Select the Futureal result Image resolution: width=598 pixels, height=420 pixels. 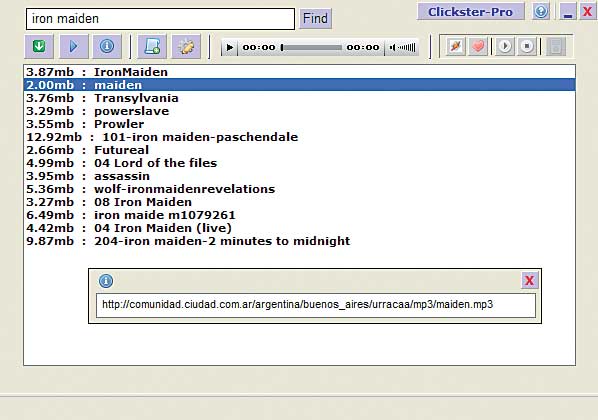pos(299,150)
